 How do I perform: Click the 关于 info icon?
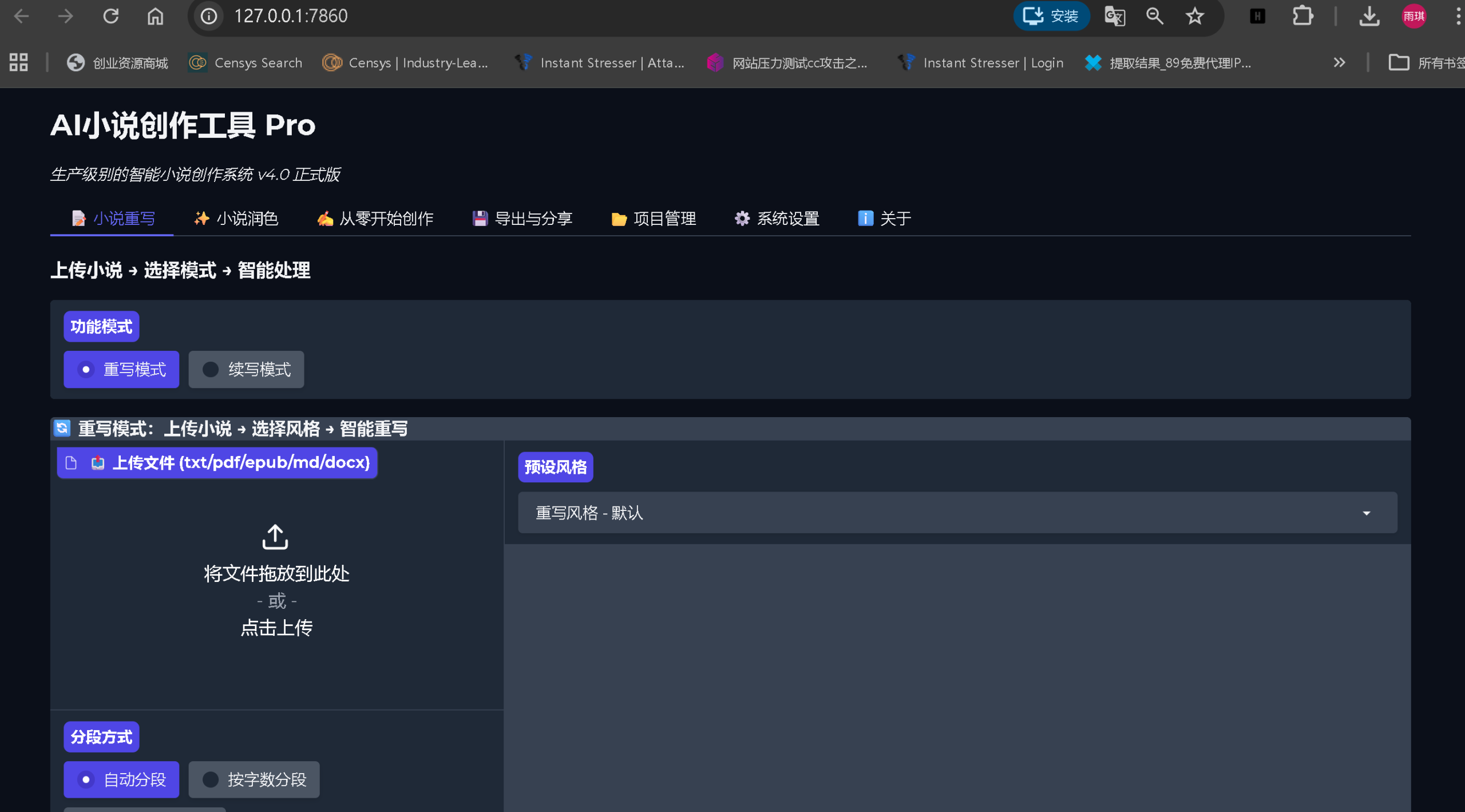[x=865, y=218]
